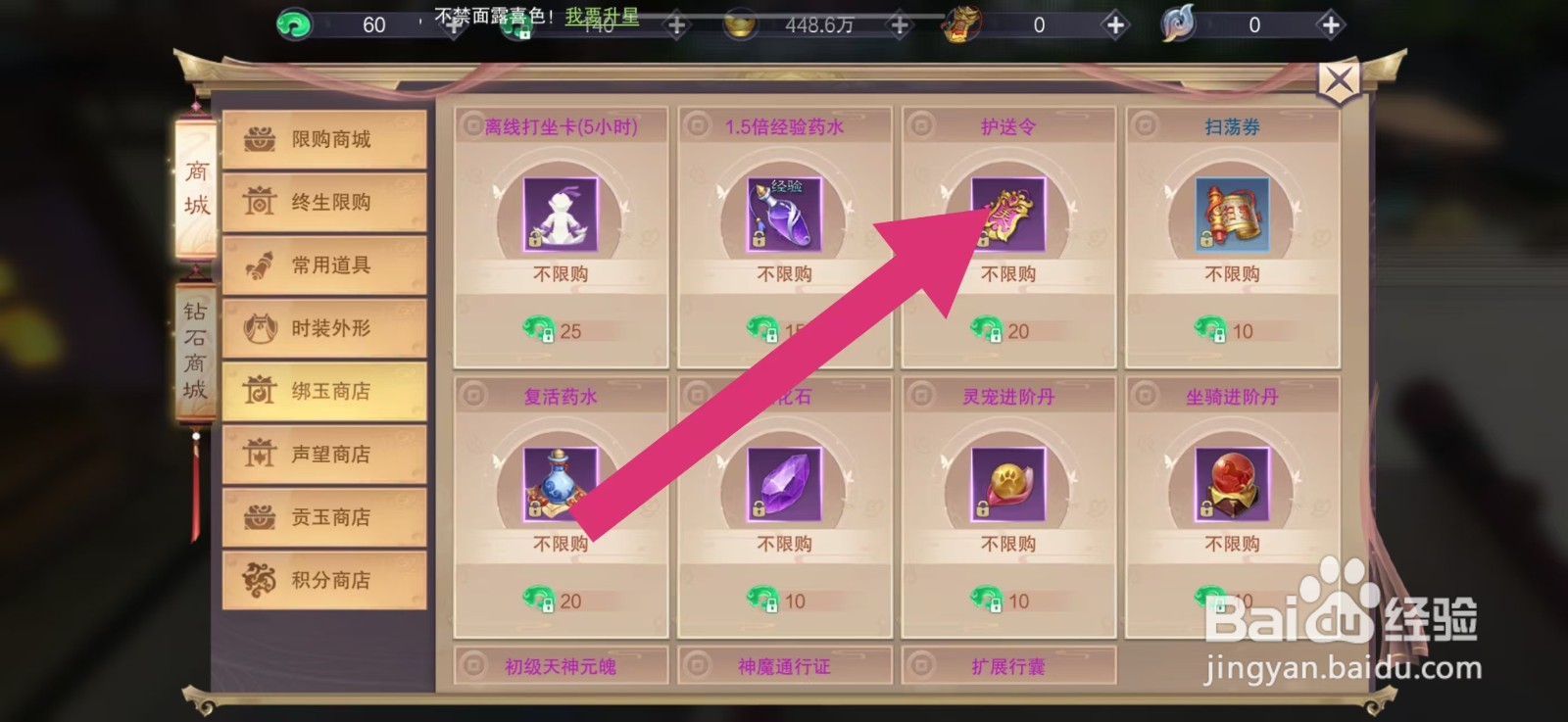The height and width of the screenshot is (722, 1568).
Task: Choose the escort token (护送令) icon
Action: [x=1008, y=214]
